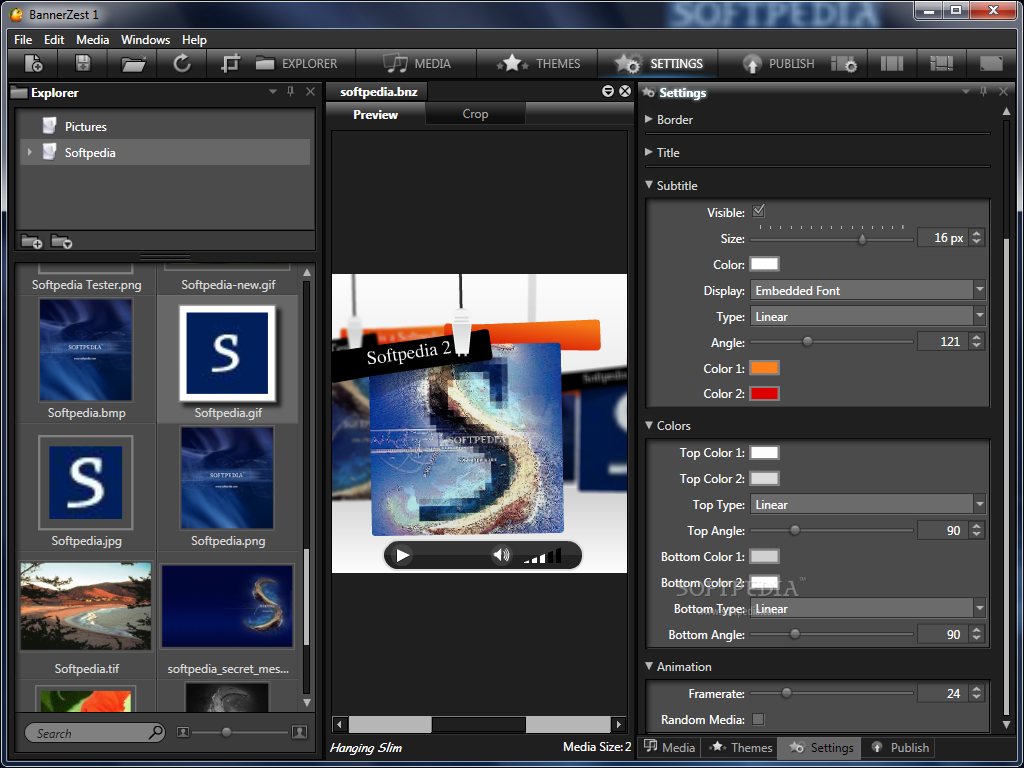This screenshot has width=1024, height=768.
Task: Open the Subtitle Type dropdown
Action: [x=867, y=316]
